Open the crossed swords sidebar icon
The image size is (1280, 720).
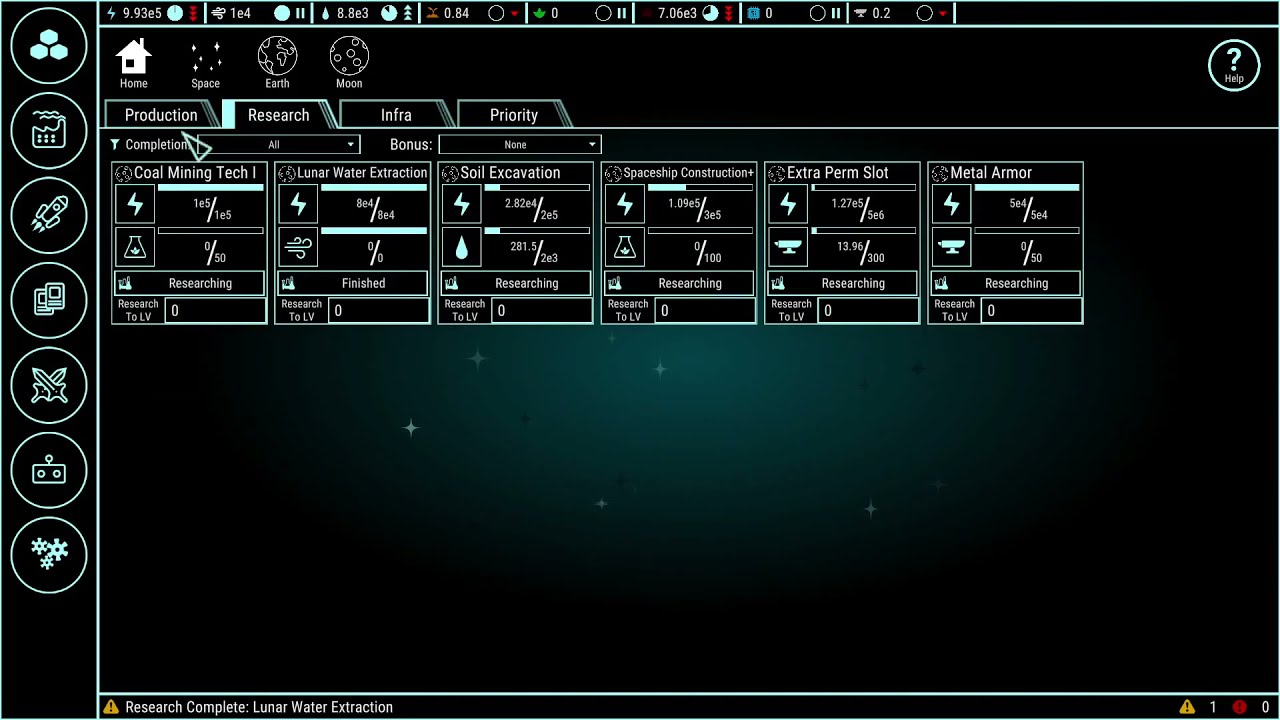click(49, 385)
